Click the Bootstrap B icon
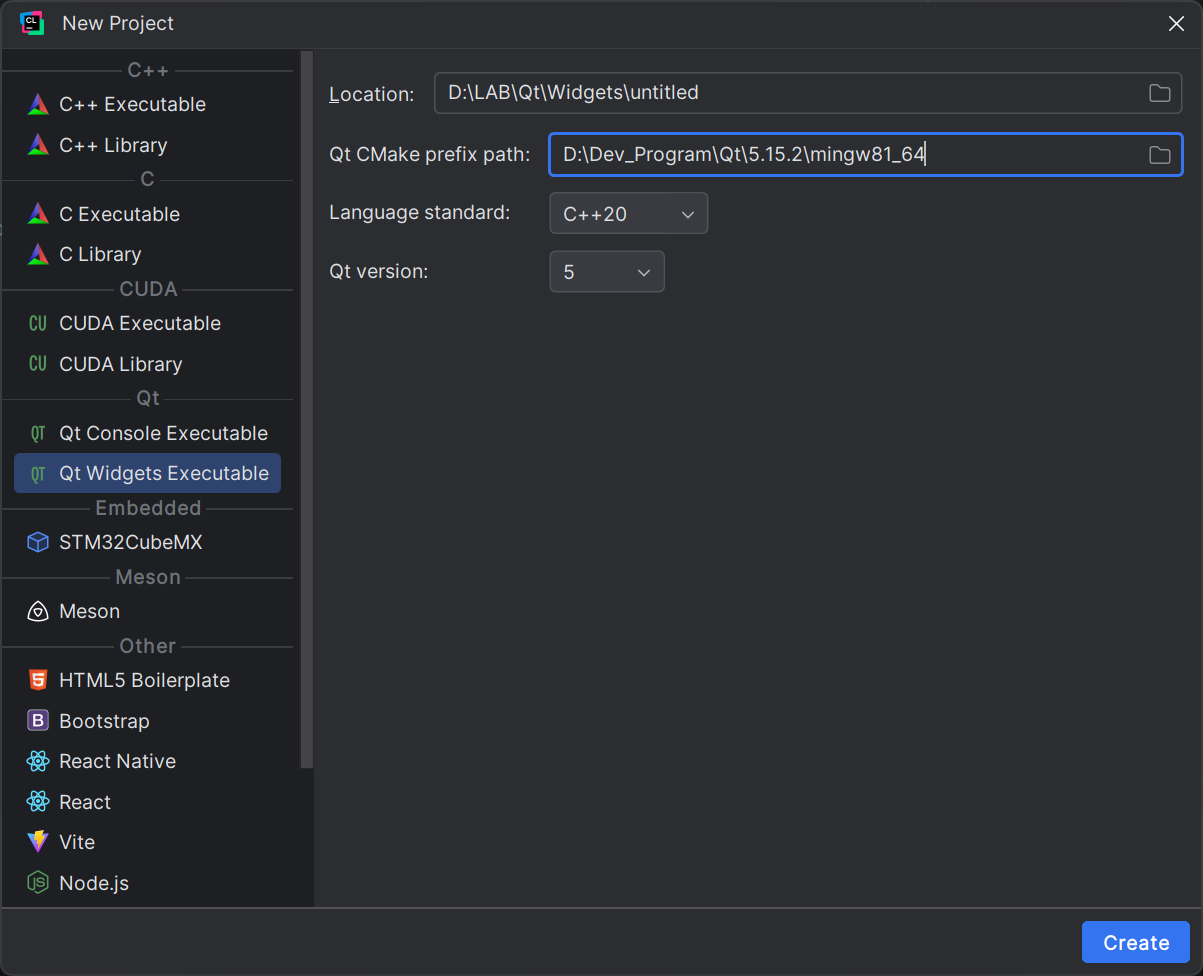Viewport: 1203px width, 976px height. [38, 721]
